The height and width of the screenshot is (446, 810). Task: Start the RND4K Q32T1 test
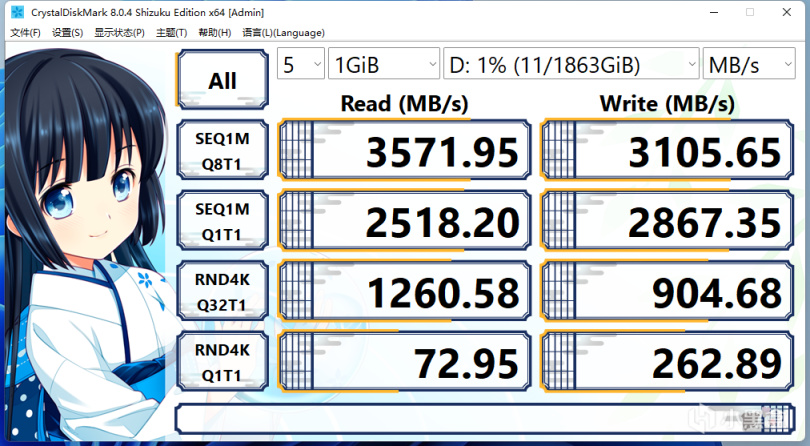click(x=223, y=291)
